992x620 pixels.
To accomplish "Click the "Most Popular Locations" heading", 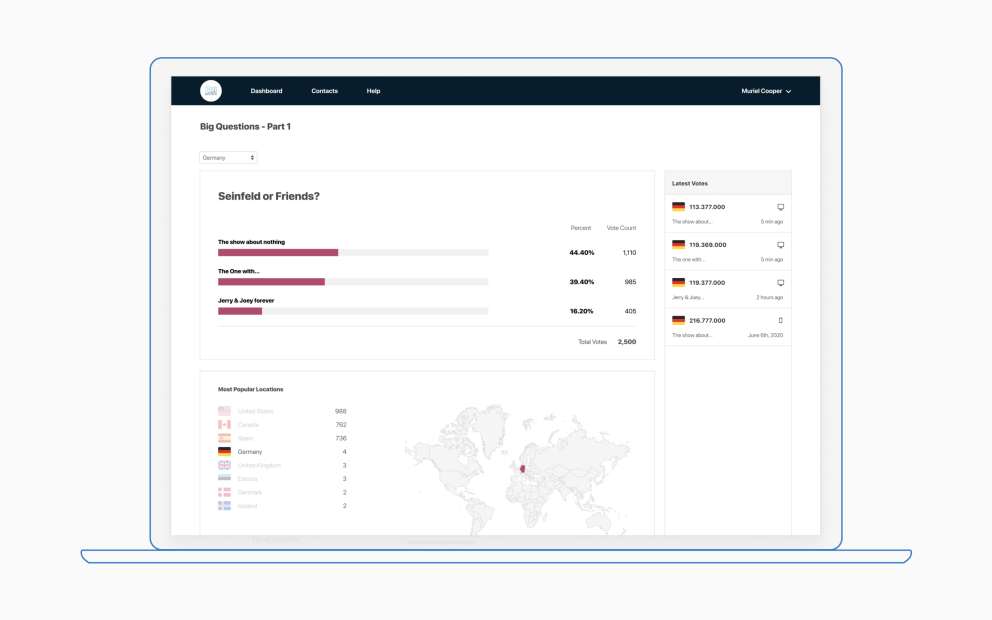I will (251, 389).
